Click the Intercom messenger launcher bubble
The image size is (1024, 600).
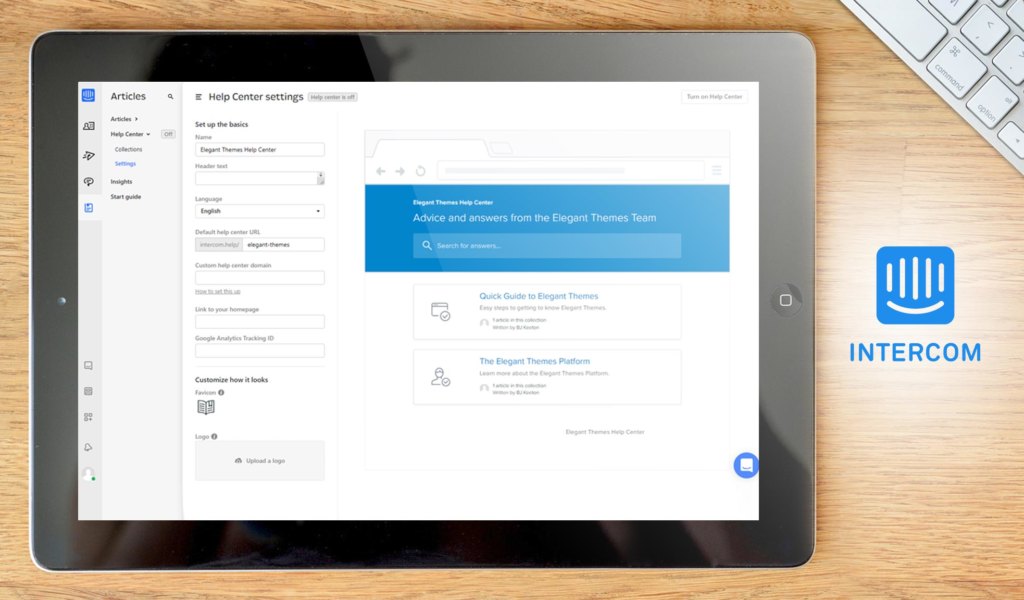pos(745,465)
